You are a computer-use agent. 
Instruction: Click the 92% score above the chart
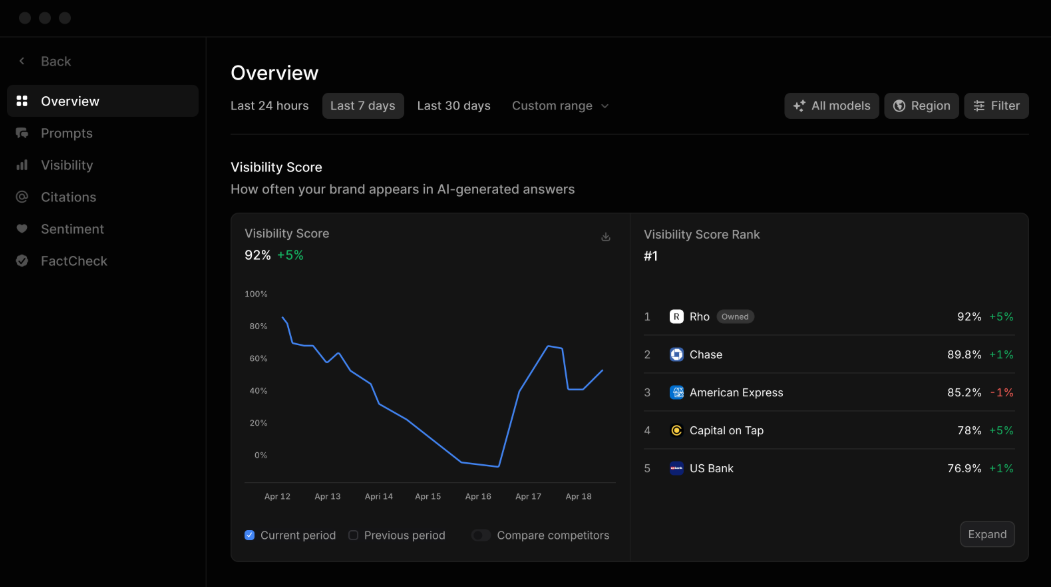pos(257,255)
